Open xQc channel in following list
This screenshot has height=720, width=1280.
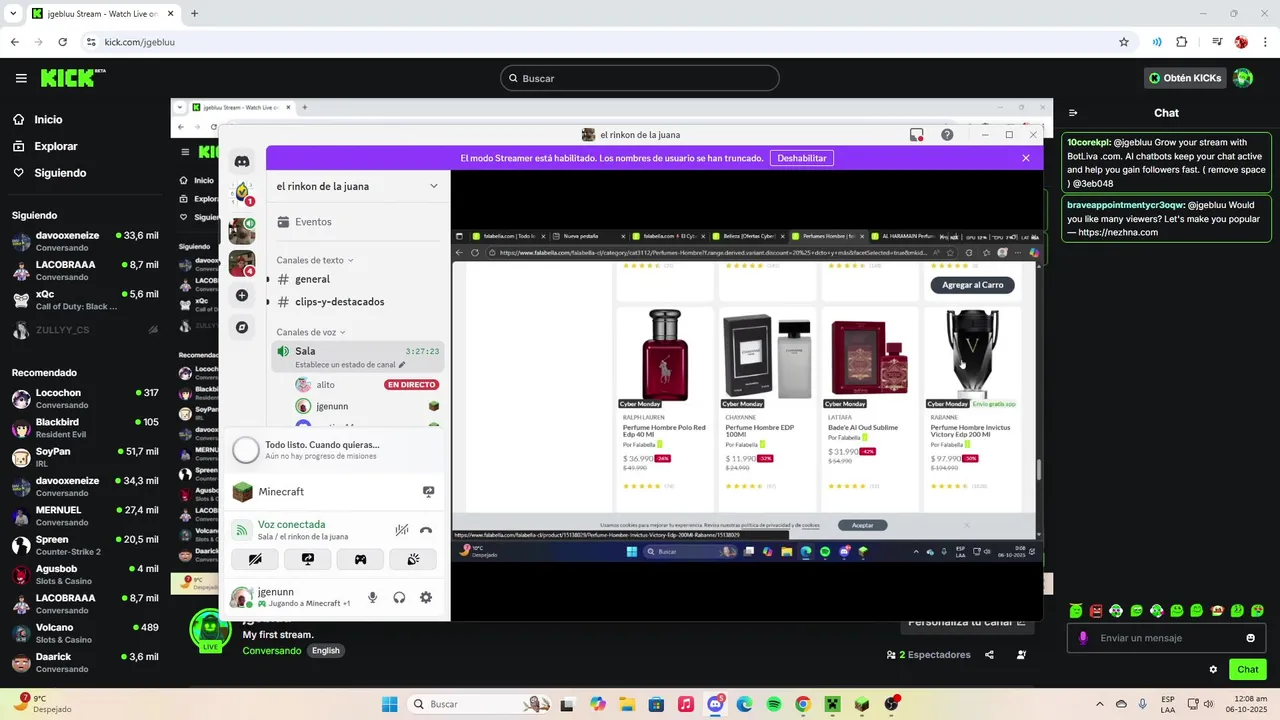tap(85, 300)
